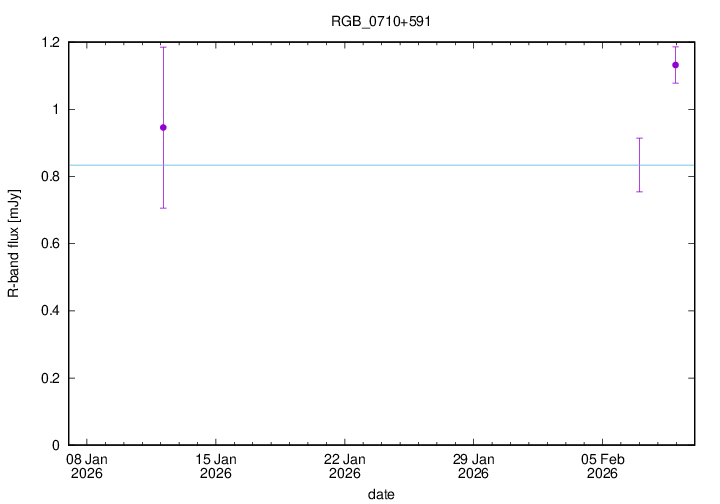Click the '15 Jan 2026' date tick label

[216, 466]
